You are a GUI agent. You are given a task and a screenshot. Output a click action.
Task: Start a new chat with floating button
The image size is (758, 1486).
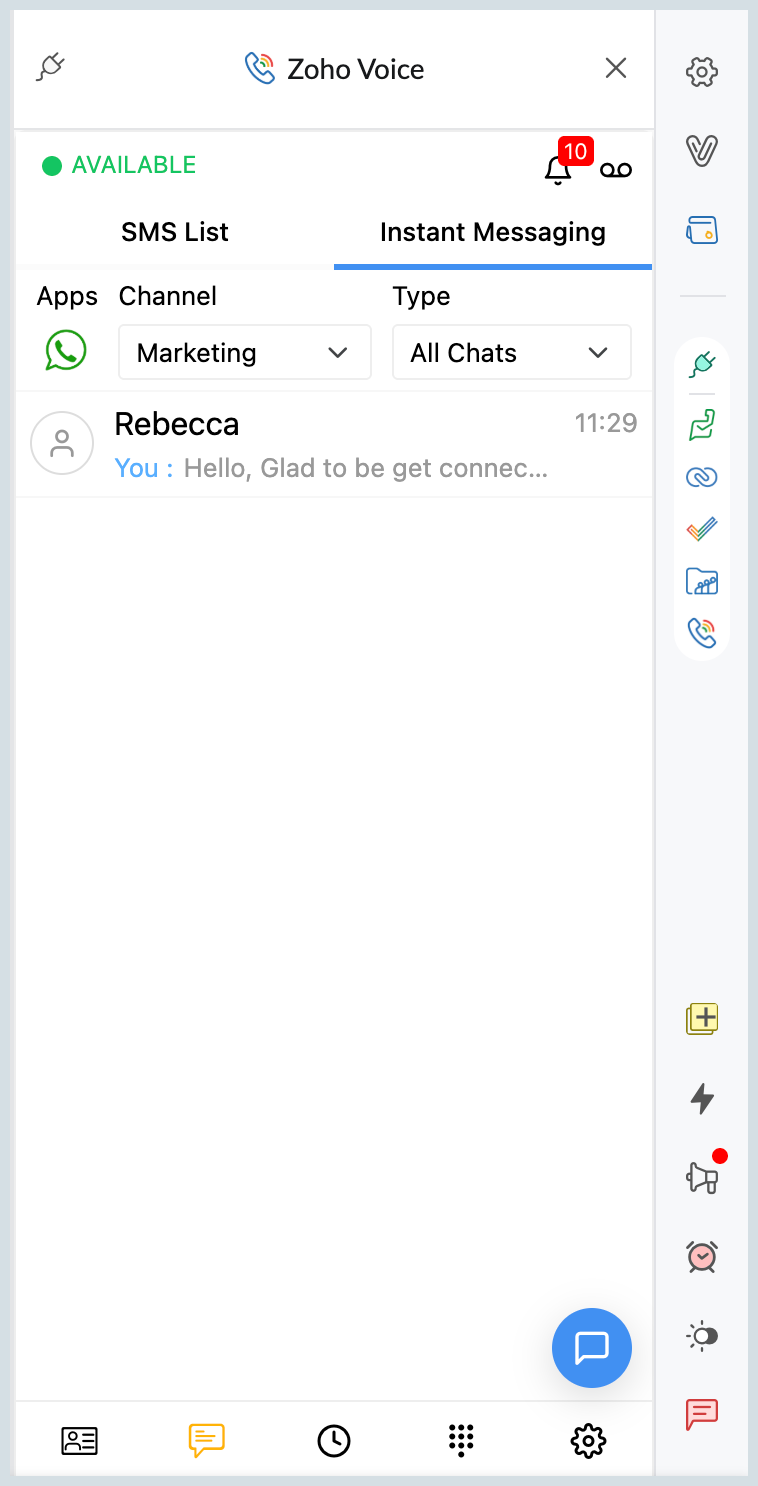[592, 1347]
